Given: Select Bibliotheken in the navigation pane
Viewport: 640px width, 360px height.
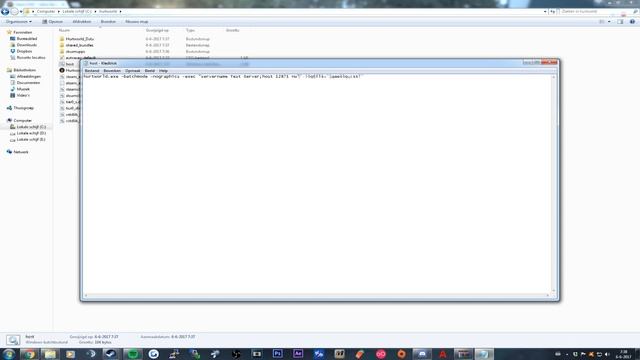Looking at the screenshot, I should pyautogui.click(x=24, y=70).
